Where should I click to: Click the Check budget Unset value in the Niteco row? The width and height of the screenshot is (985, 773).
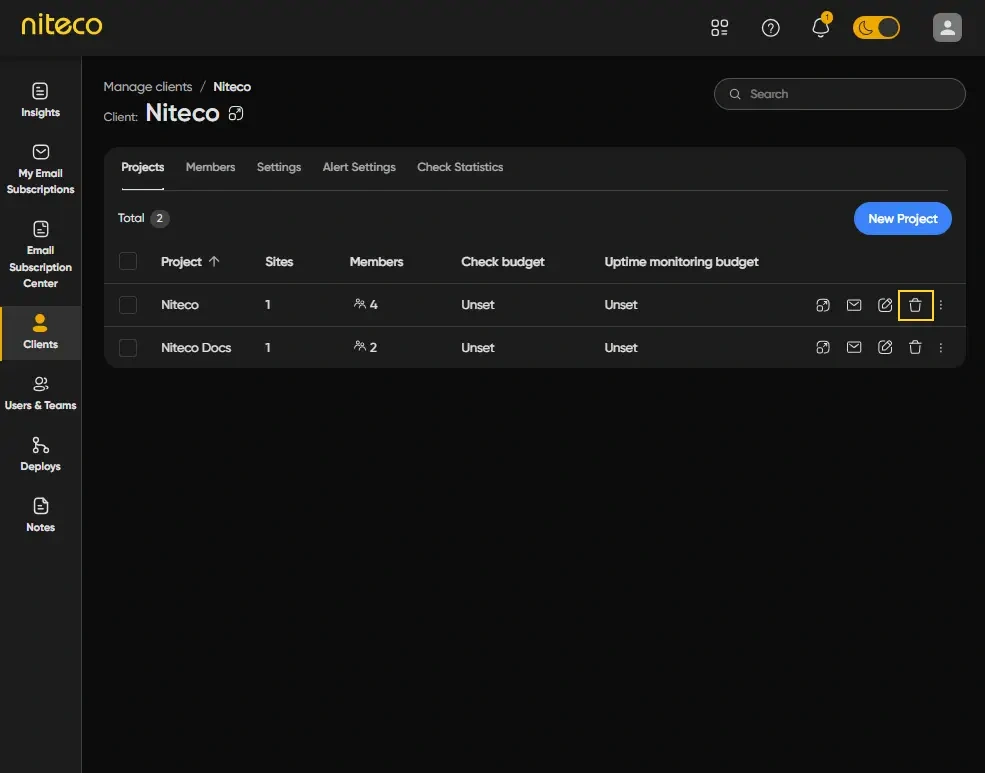pyautogui.click(x=477, y=305)
